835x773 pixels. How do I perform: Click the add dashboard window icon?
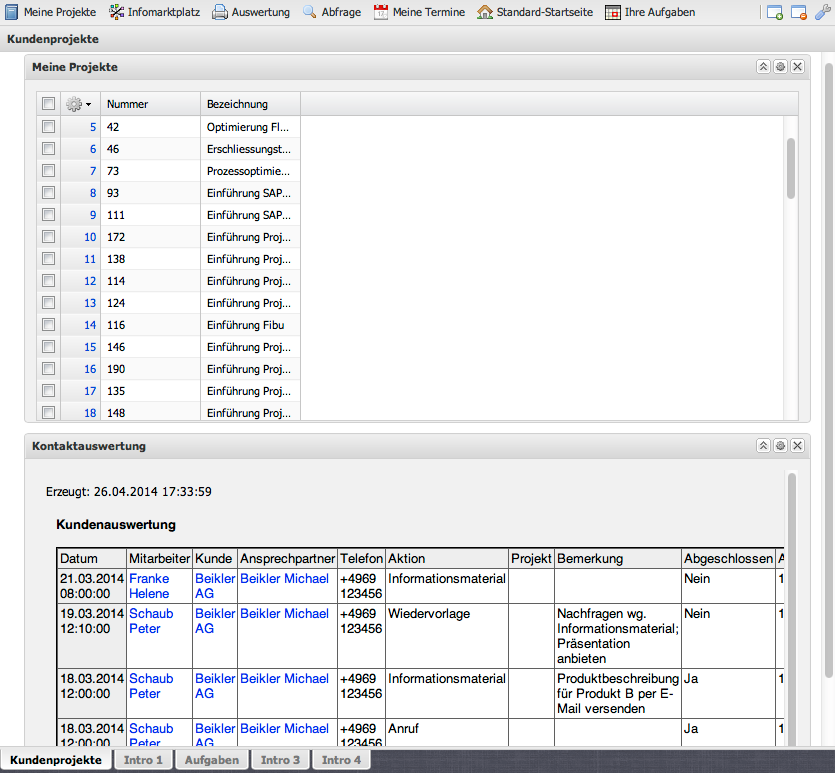pos(775,12)
